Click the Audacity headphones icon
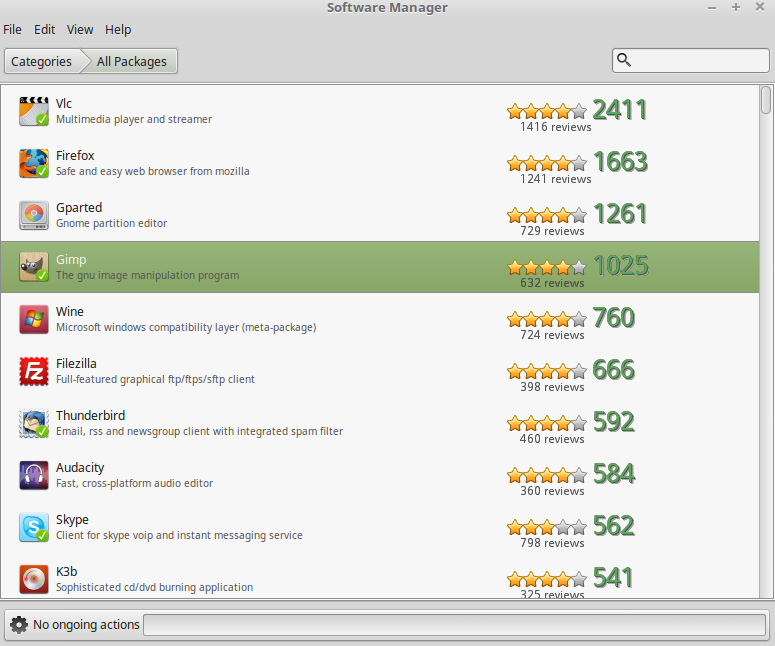The width and height of the screenshot is (775, 646). (34, 475)
